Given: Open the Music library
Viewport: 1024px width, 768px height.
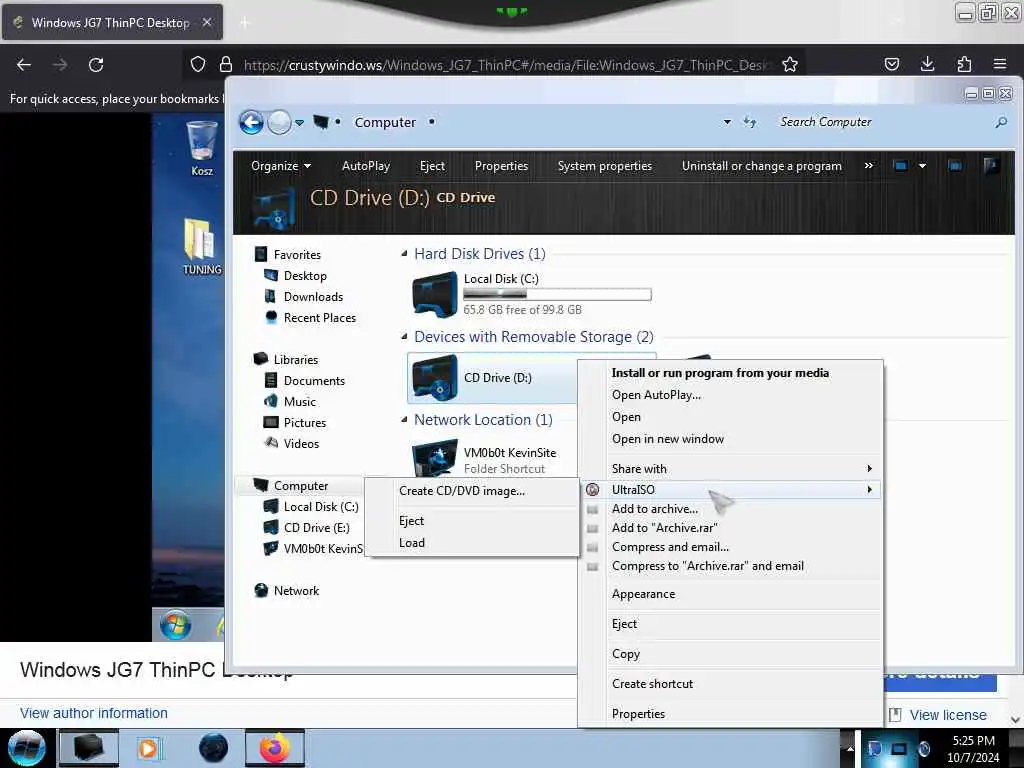Looking at the screenshot, I should (x=300, y=402).
